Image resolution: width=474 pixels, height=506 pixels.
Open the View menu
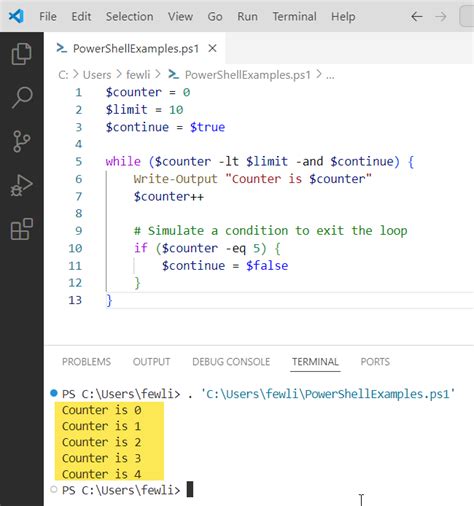click(x=180, y=16)
